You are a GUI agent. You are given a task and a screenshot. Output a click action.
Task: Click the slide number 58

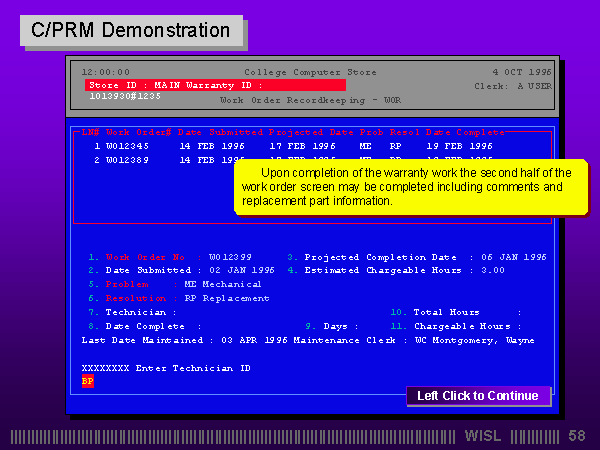coord(577,436)
